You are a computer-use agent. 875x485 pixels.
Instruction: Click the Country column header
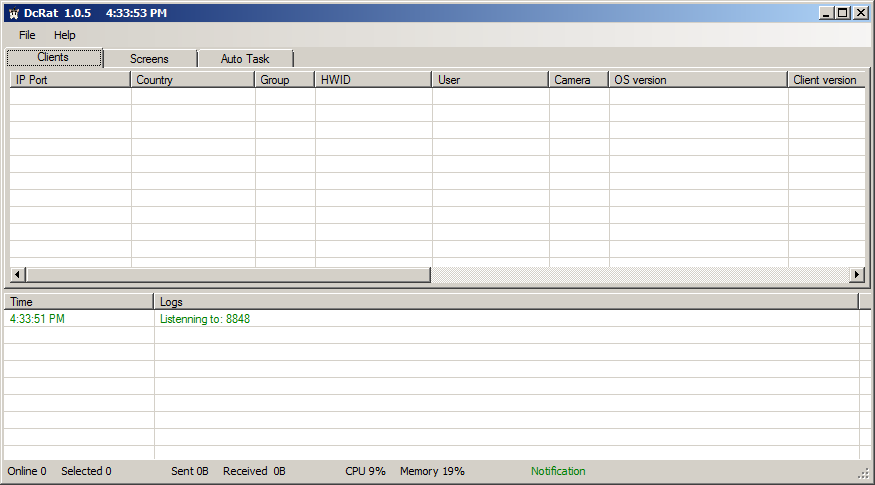click(192, 80)
